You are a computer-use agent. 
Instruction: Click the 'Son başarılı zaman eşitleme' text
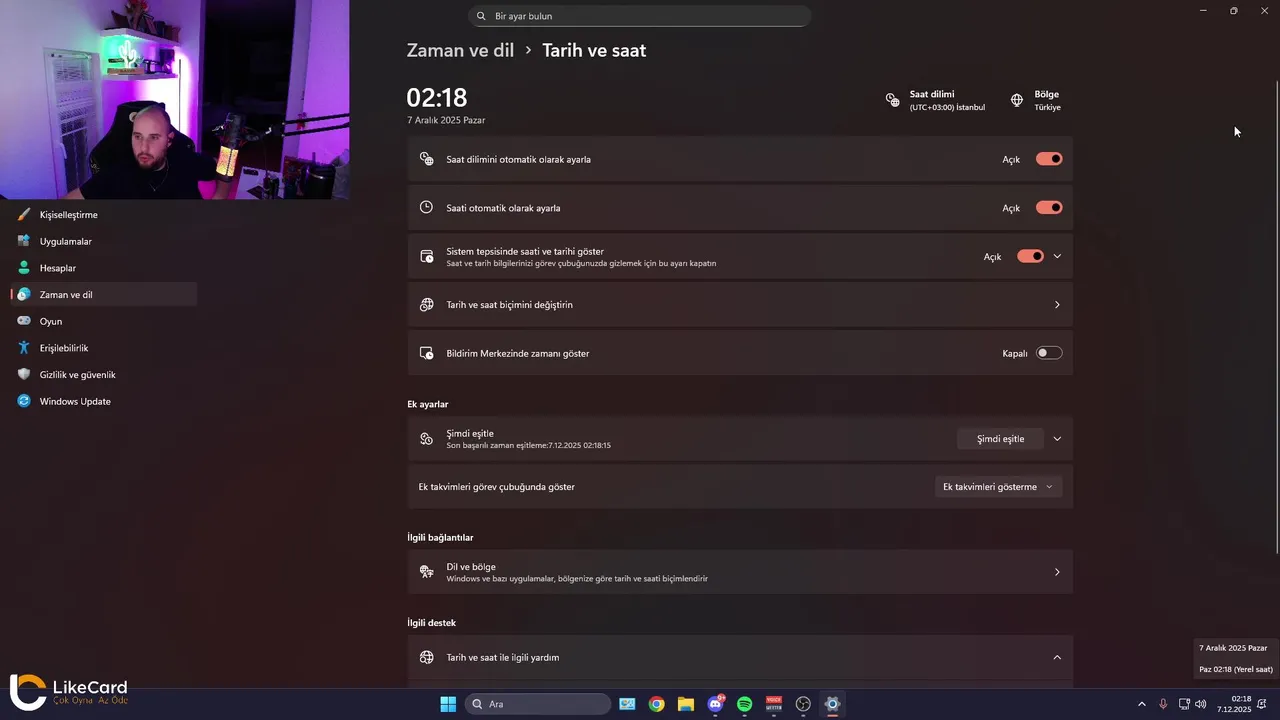click(529, 445)
